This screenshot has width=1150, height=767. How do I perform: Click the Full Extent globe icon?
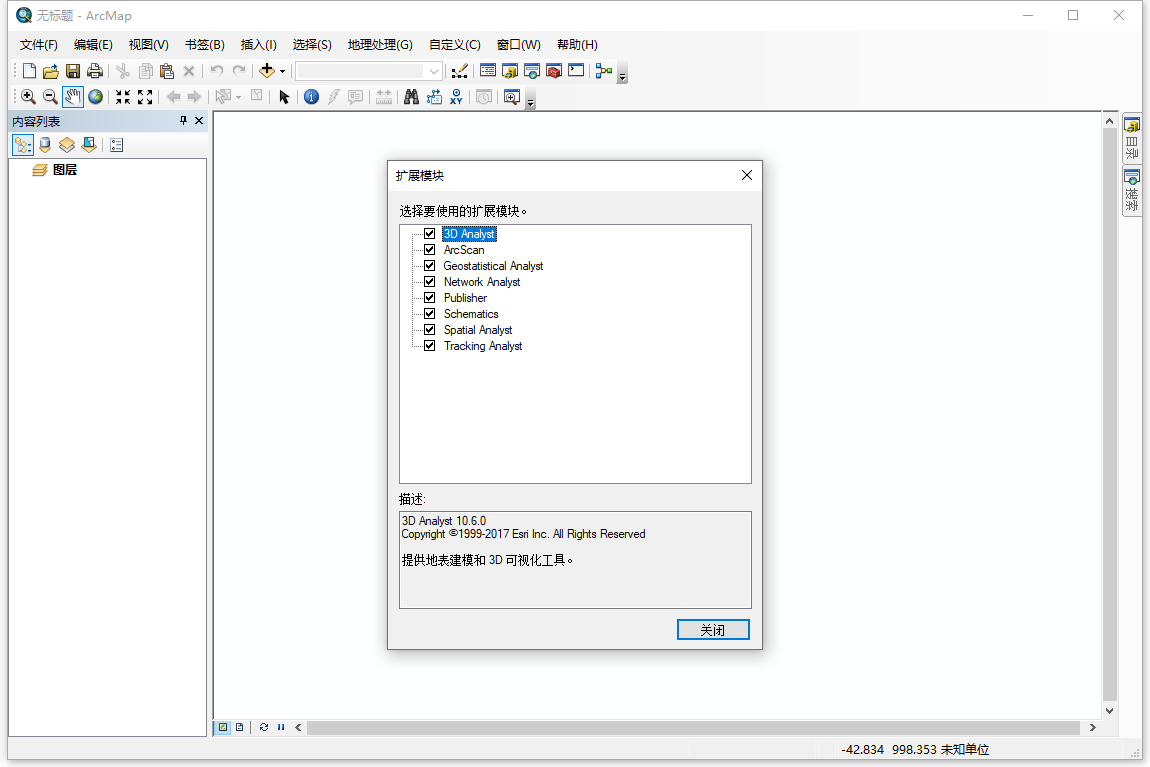click(x=95, y=97)
